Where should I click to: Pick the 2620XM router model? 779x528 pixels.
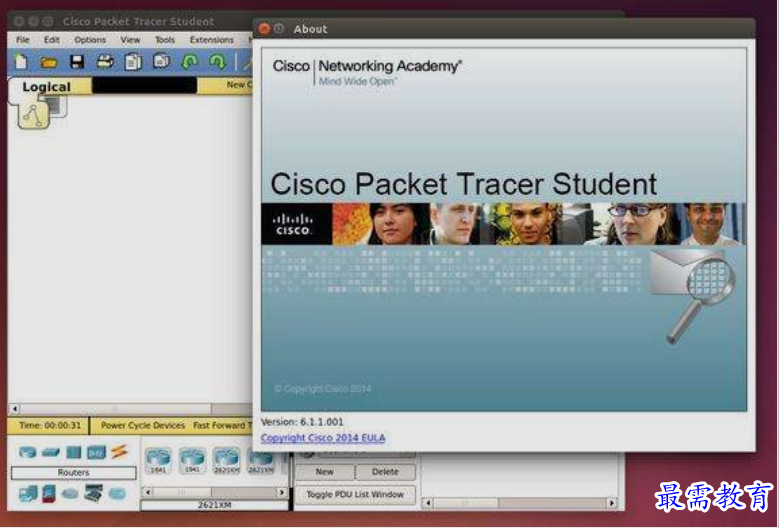227,460
